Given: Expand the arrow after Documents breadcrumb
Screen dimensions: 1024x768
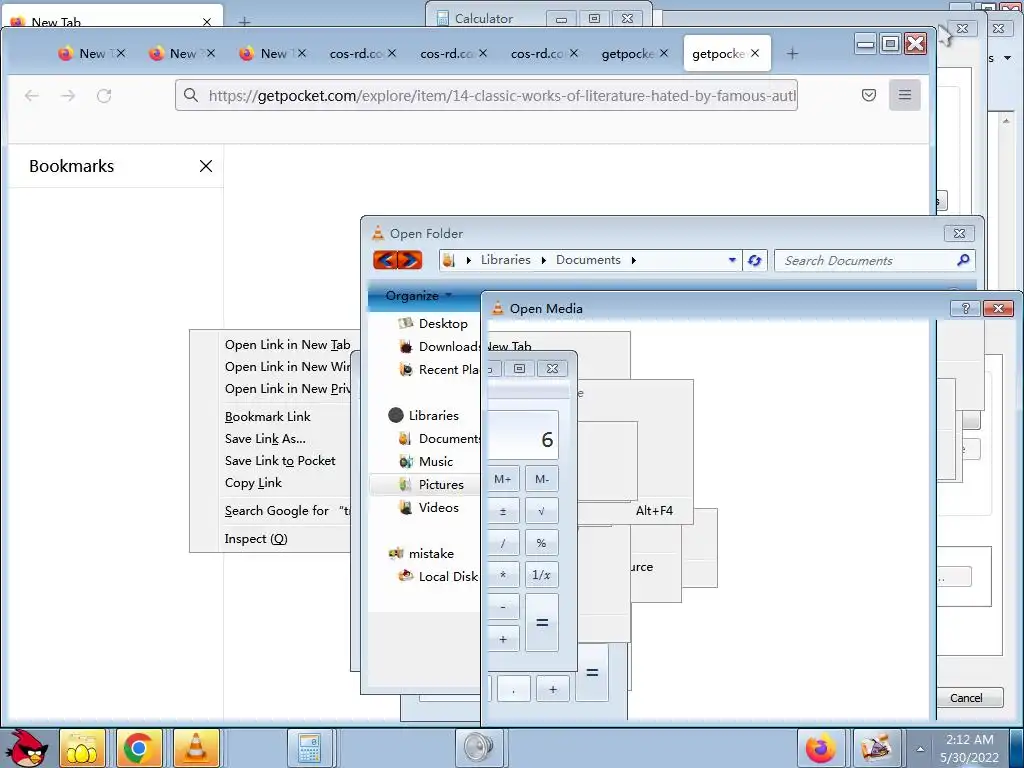Looking at the screenshot, I should (633, 260).
